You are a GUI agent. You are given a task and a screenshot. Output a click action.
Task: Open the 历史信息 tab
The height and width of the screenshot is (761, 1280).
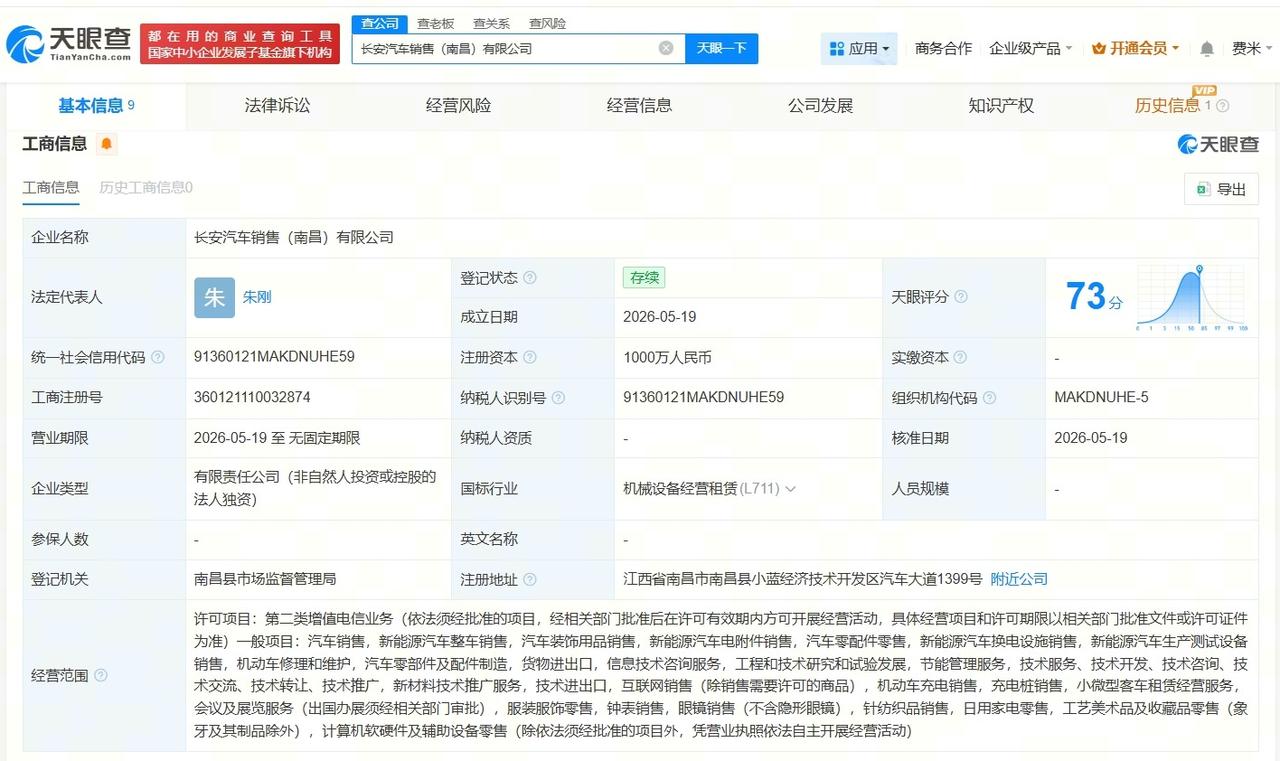[1167, 106]
